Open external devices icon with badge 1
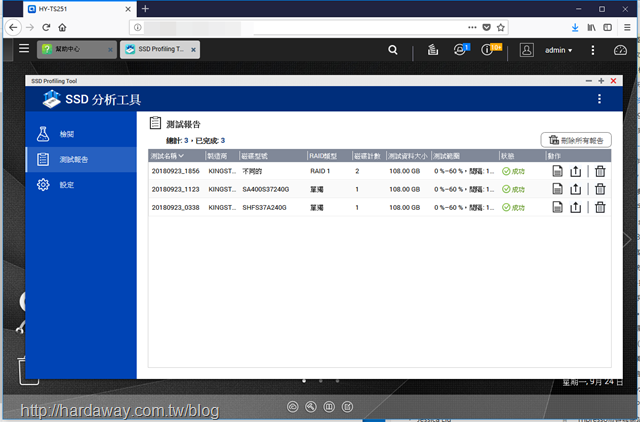Image resolution: width=640 pixels, height=422 pixels. tap(461, 49)
